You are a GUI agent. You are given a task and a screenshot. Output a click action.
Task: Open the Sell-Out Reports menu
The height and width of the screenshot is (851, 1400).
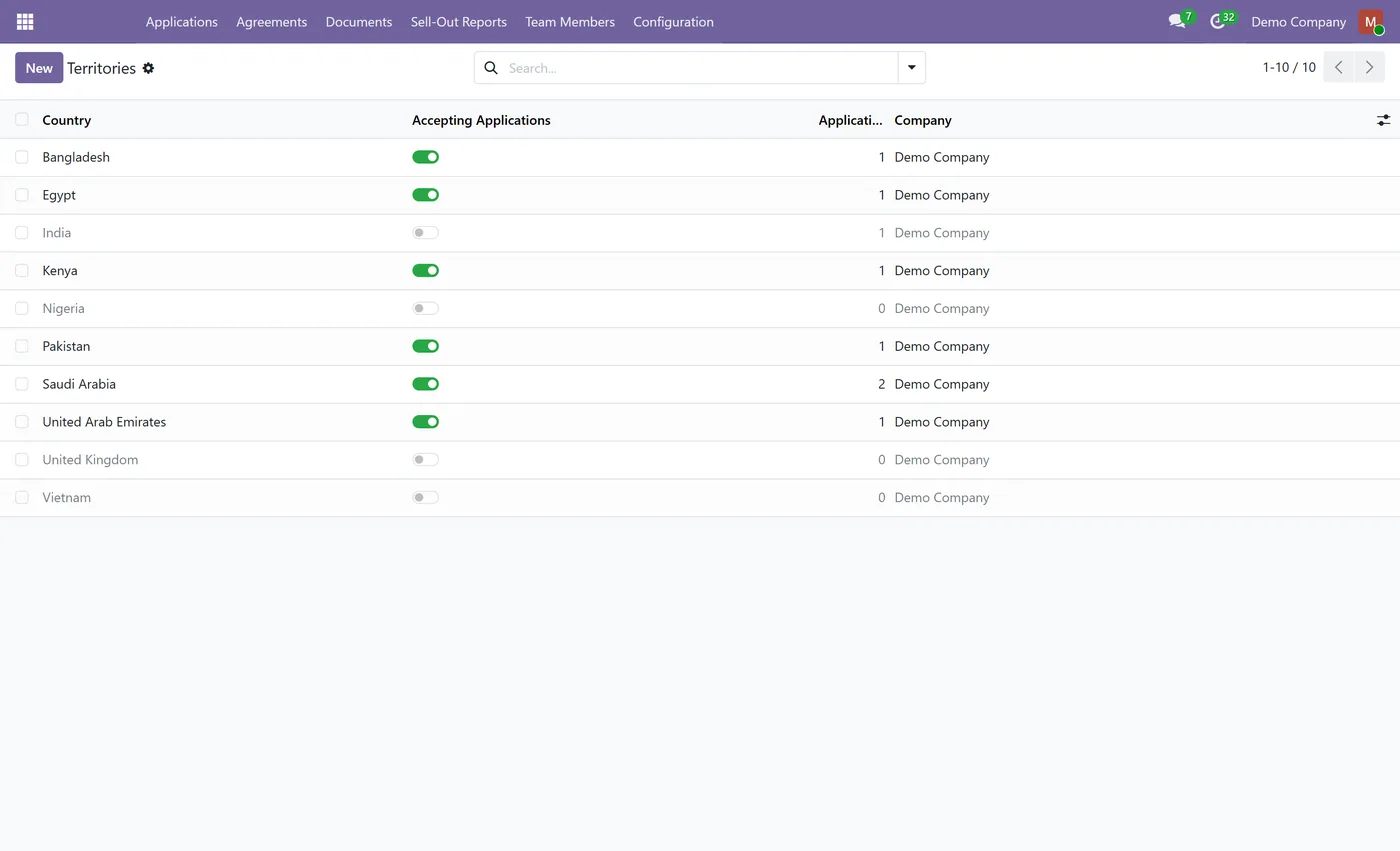(459, 21)
